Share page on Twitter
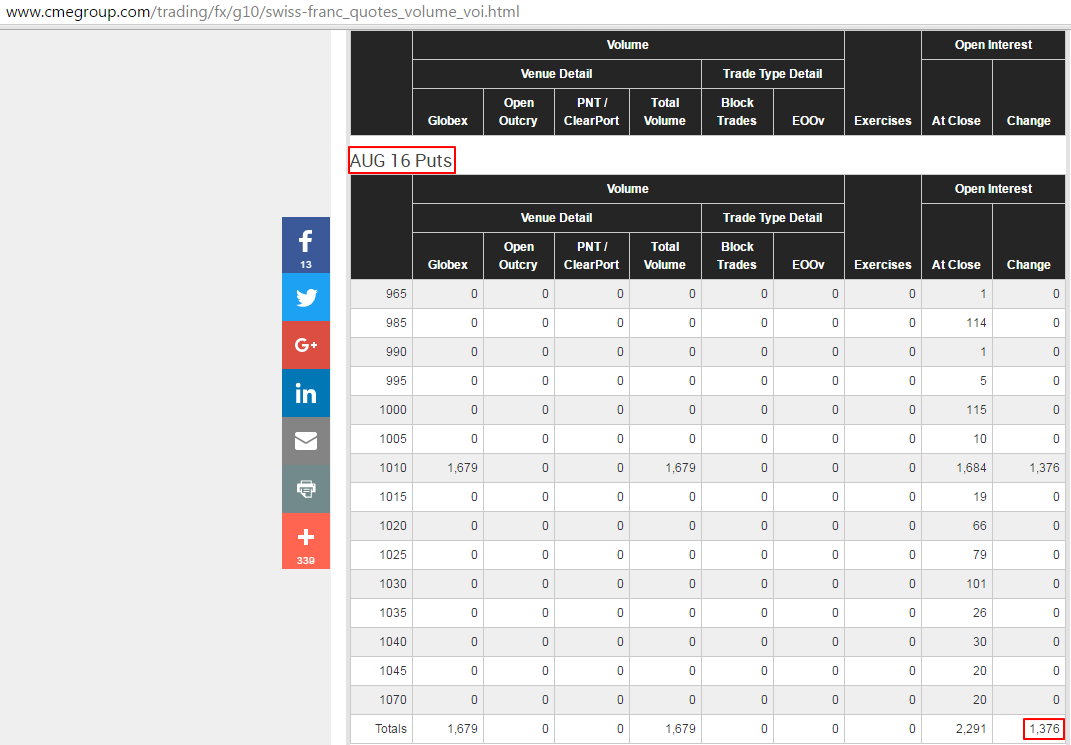Viewport: 1071px width, 745px height. point(306,297)
